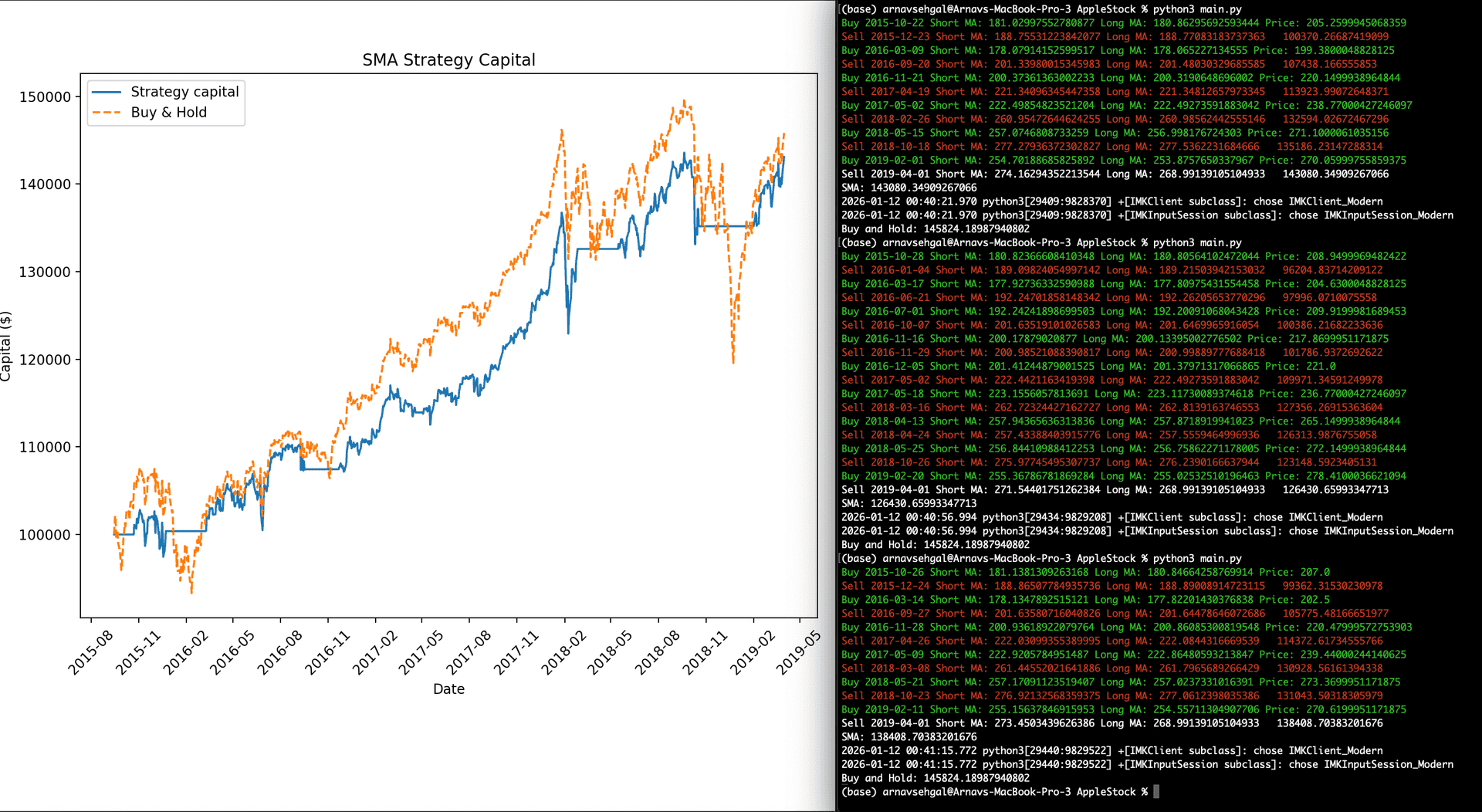Select the 'Strategy capital' legend entry

[185, 91]
